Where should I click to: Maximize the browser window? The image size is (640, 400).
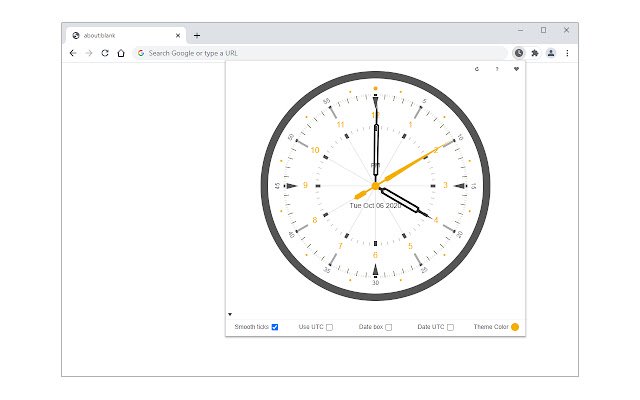[543, 30]
